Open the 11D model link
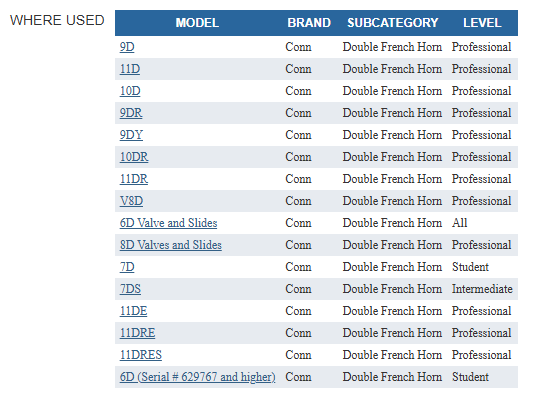 [x=130, y=69]
